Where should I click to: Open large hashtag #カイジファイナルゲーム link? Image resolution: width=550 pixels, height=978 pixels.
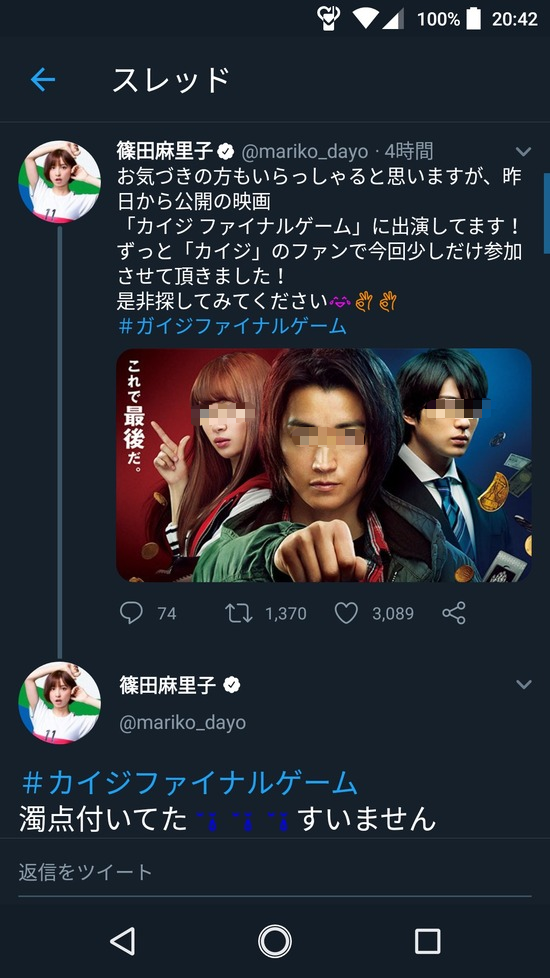[190, 782]
